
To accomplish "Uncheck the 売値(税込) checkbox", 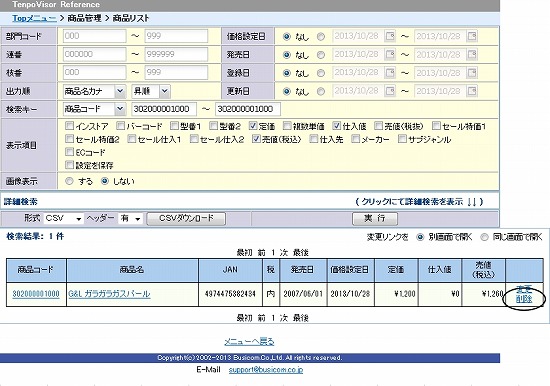I will coord(256,139).
